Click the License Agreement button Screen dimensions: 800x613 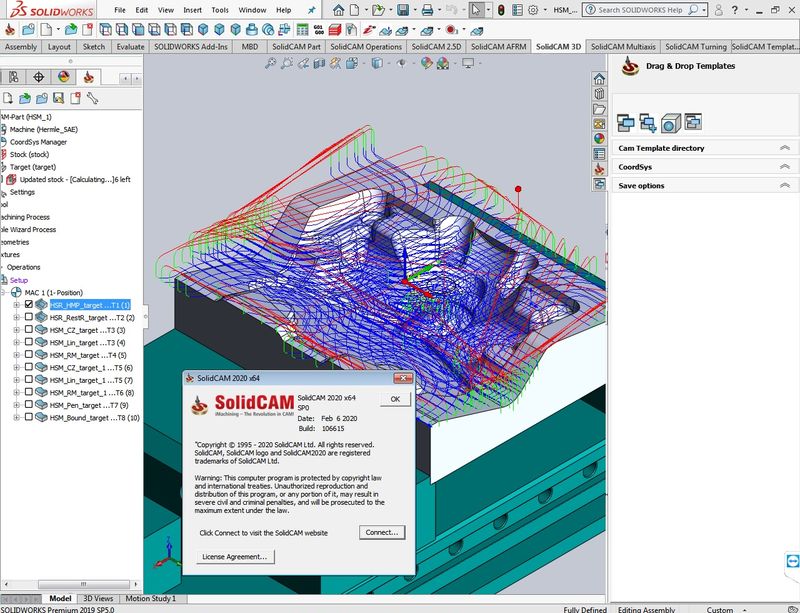(x=235, y=557)
